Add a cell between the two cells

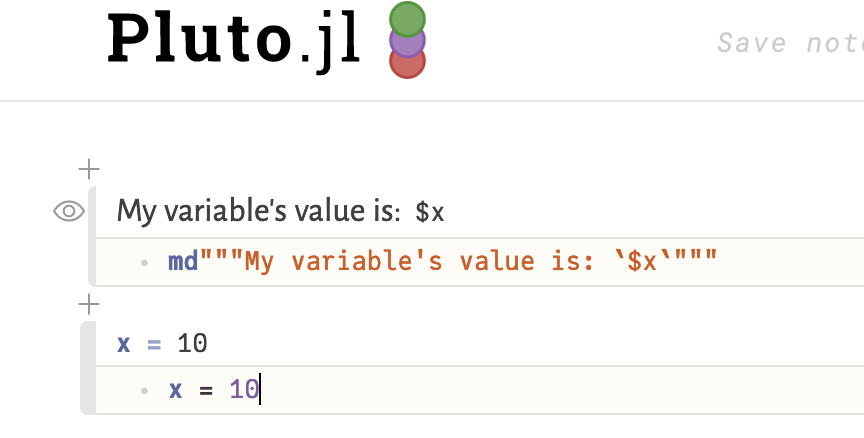pos(89,303)
